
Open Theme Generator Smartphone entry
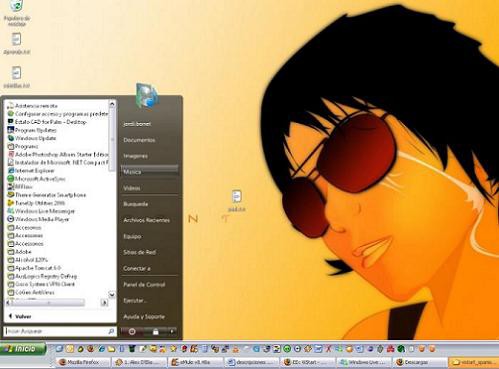pos(47,195)
